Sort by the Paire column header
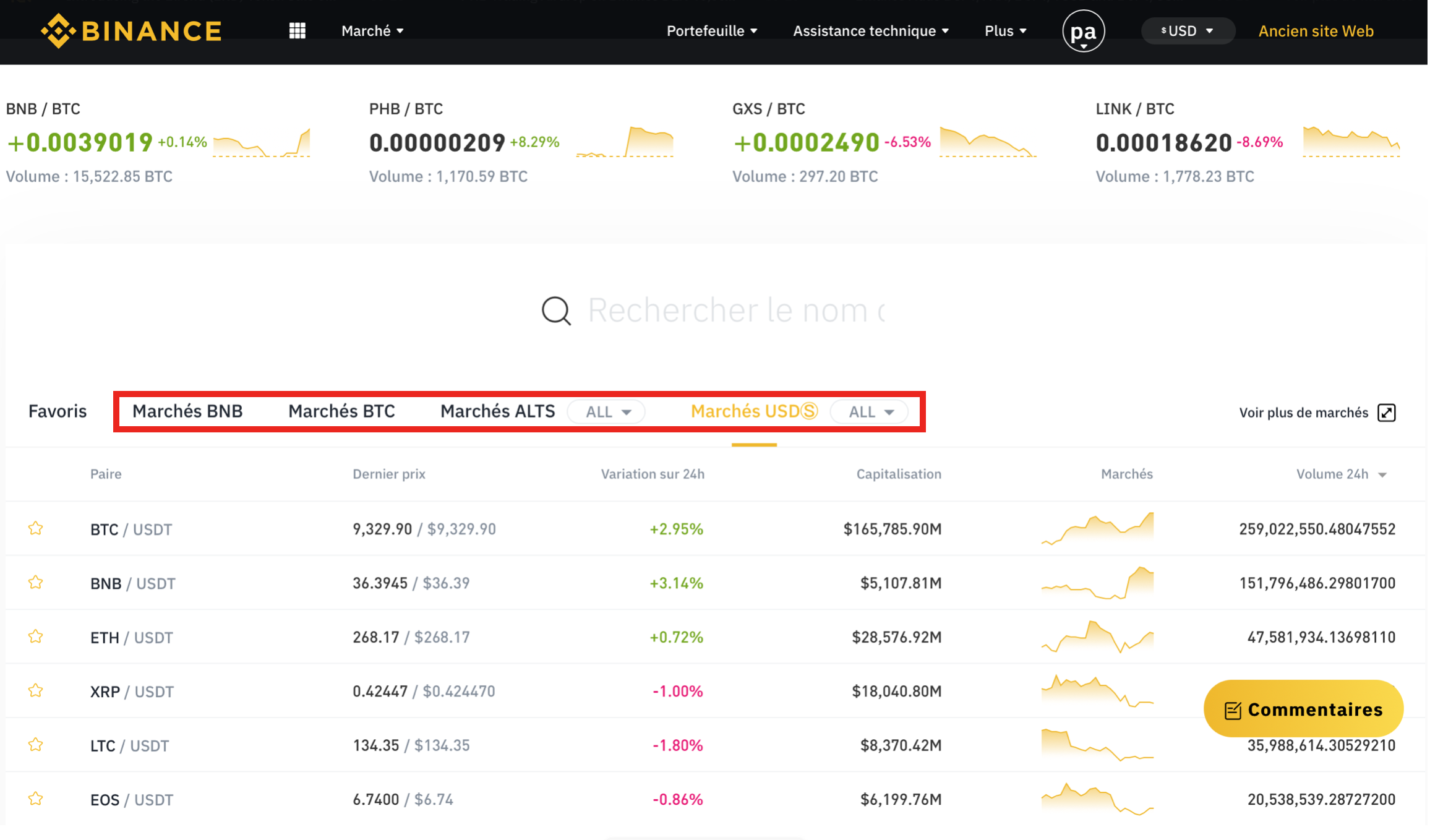Viewport: 1430px width, 840px height. coord(106,474)
